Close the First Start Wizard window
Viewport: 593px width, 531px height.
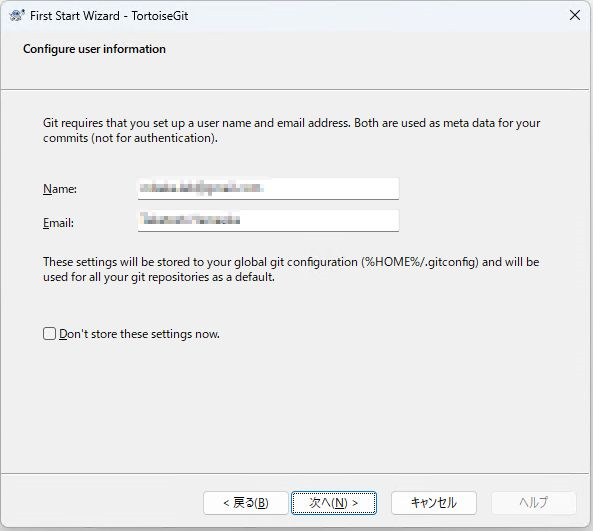[574, 16]
